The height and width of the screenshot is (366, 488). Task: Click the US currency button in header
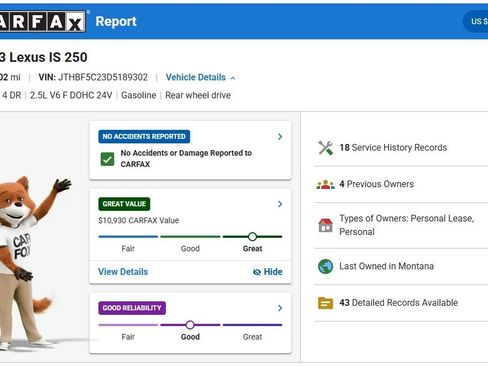(x=476, y=21)
